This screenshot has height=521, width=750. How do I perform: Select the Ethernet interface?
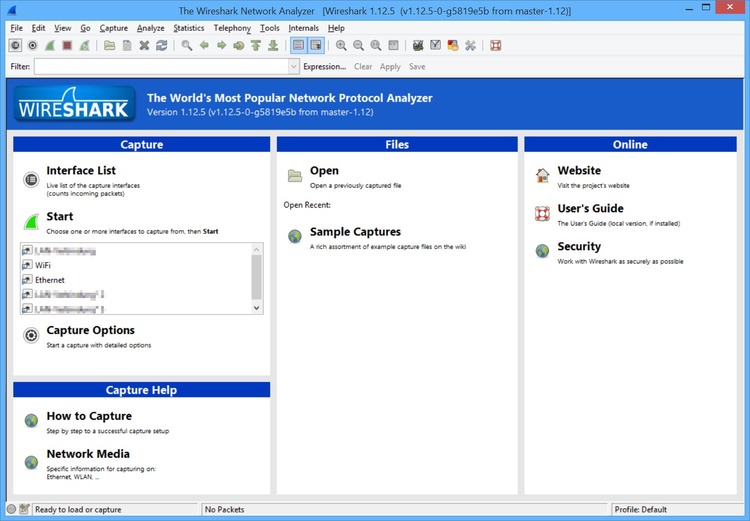coord(50,280)
